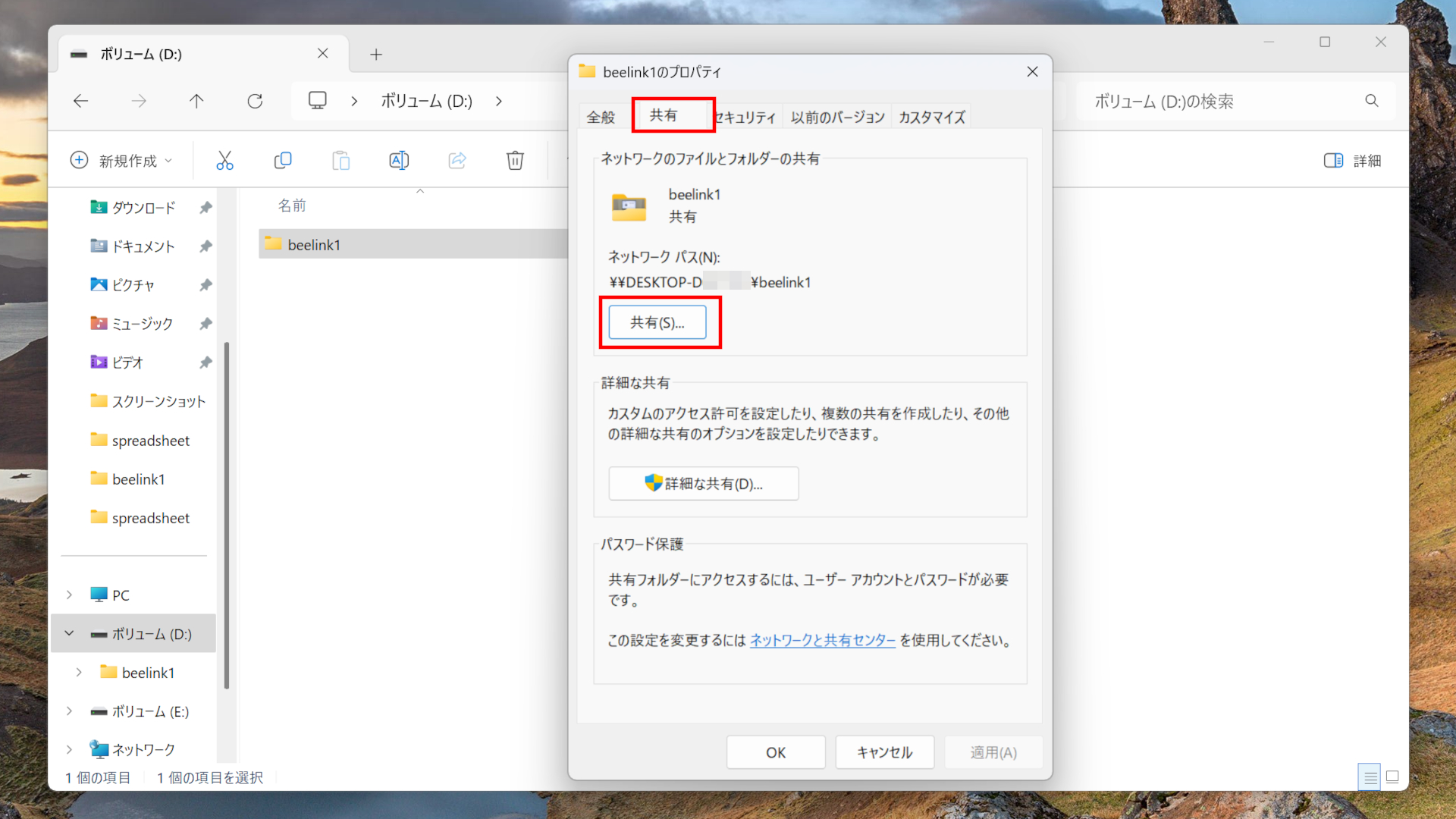Image resolution: width=1456 pixels, height=819 pixels.
Task: Switch to the セキュリティ tab
Action: click(744, 116)
